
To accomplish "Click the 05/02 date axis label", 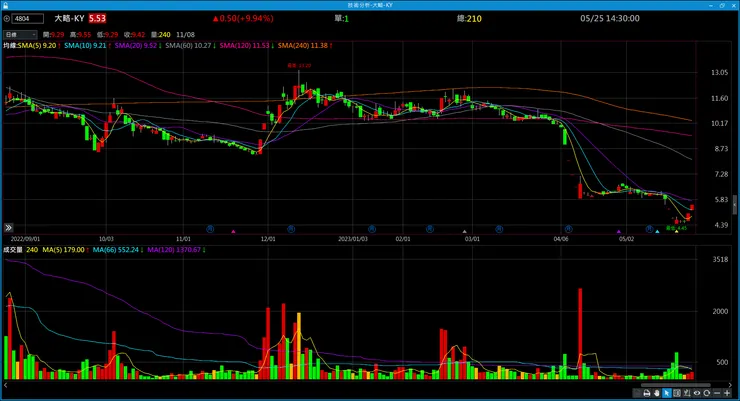I will [626, 239].
